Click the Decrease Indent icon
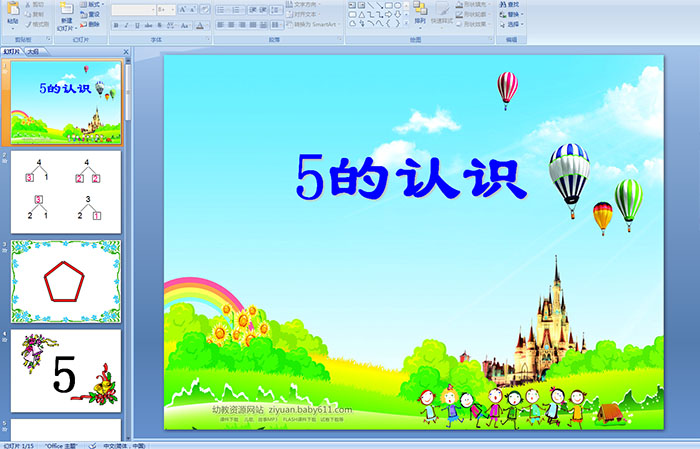700x449 pixels. tap(253, 10)
